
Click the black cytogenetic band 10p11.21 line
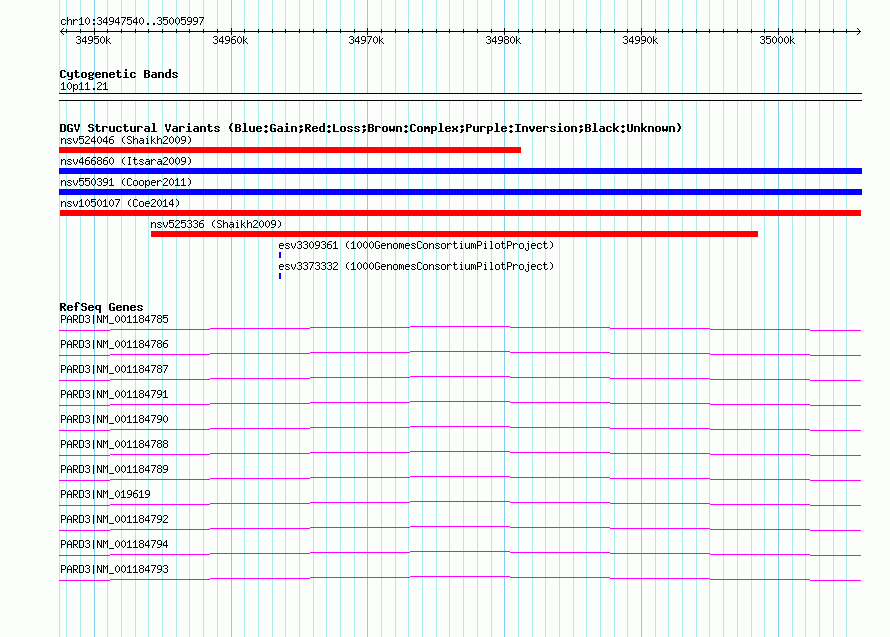tap(460, 97)
